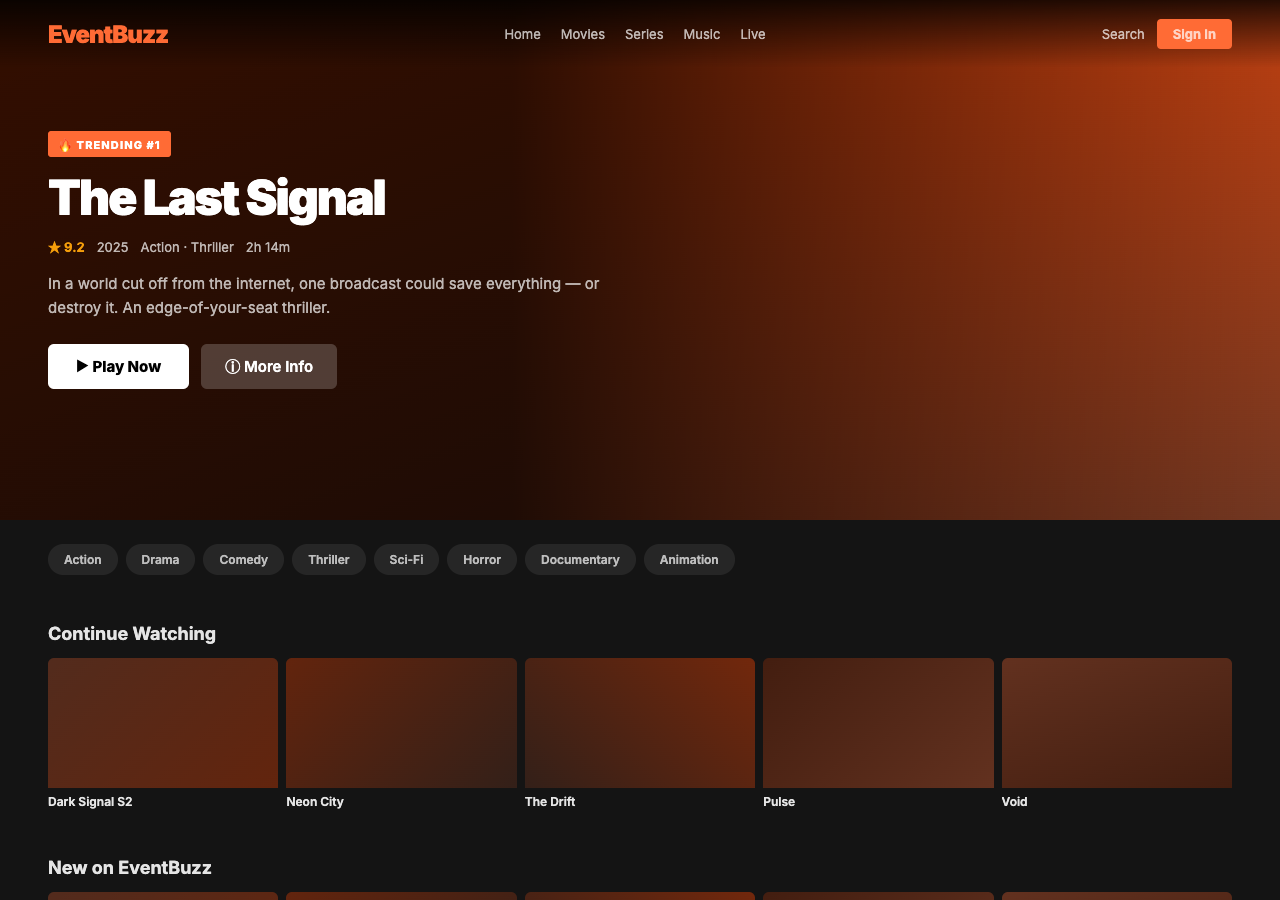Open the Live tab
The width and height of the screenshot is (1280, 900).
752,34
